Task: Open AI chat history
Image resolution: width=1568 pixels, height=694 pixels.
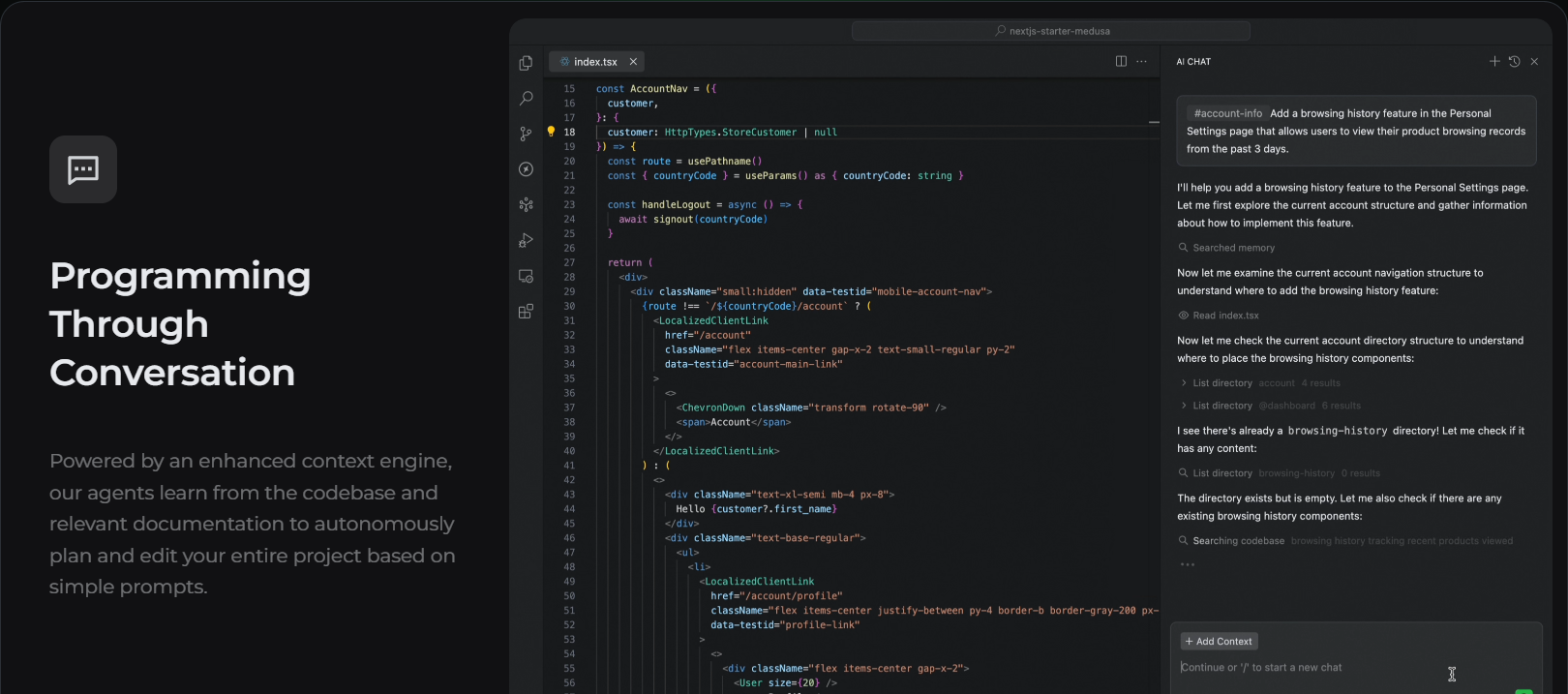Action: point(1514,61)
